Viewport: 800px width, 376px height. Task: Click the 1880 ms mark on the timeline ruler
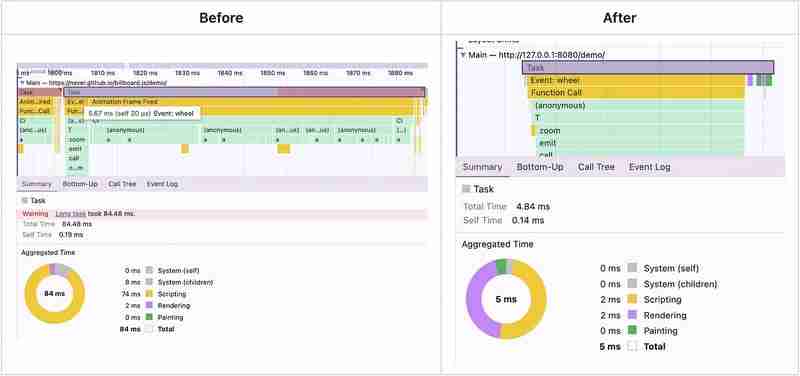pyautogui.click(x=400, y=73)
